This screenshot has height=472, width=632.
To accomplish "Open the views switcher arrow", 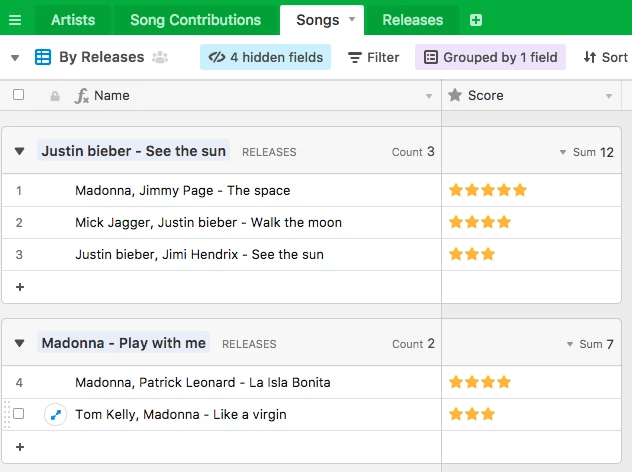I will 15,58.
